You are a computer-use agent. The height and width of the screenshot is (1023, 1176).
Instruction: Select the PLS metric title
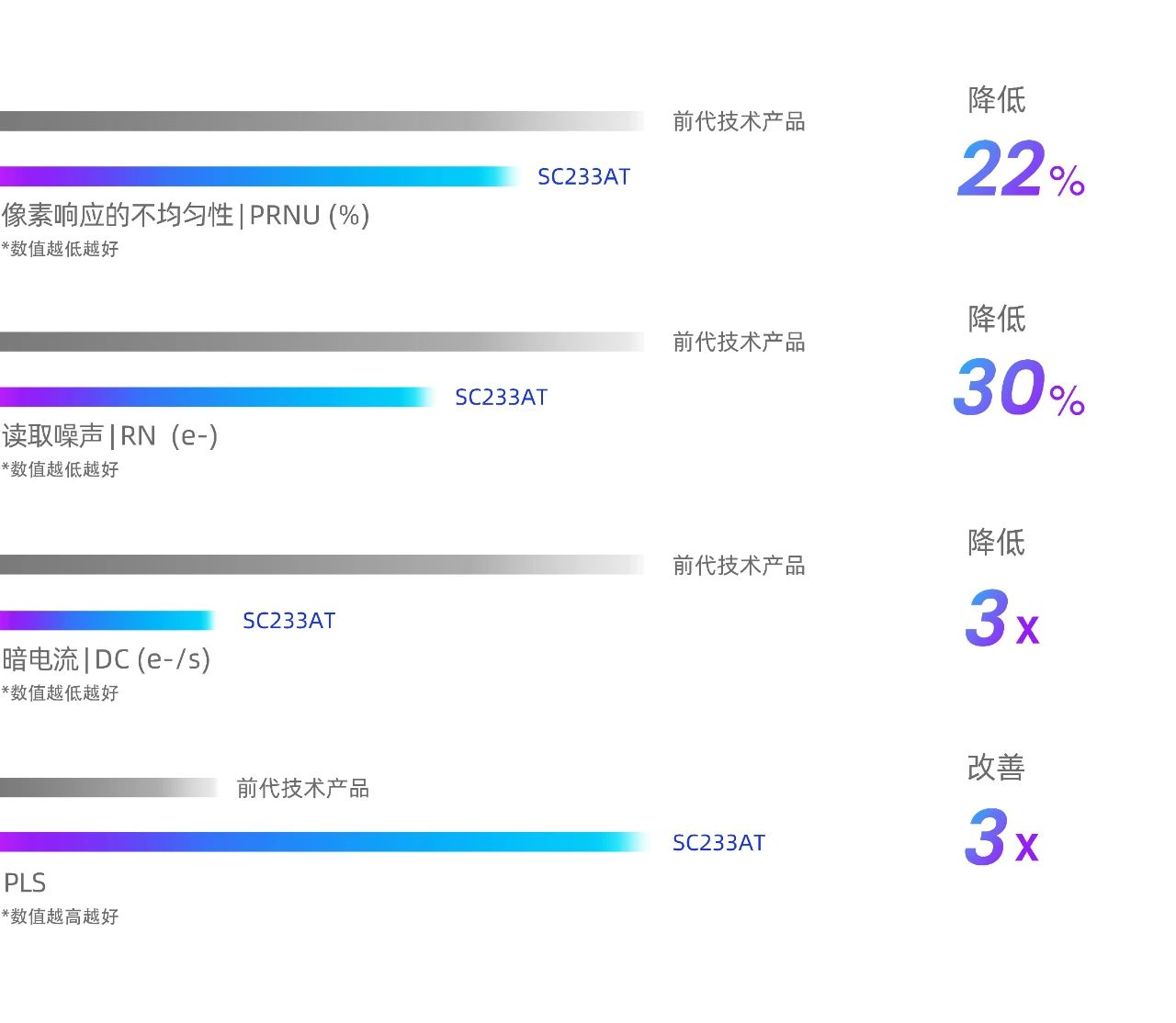25,882
